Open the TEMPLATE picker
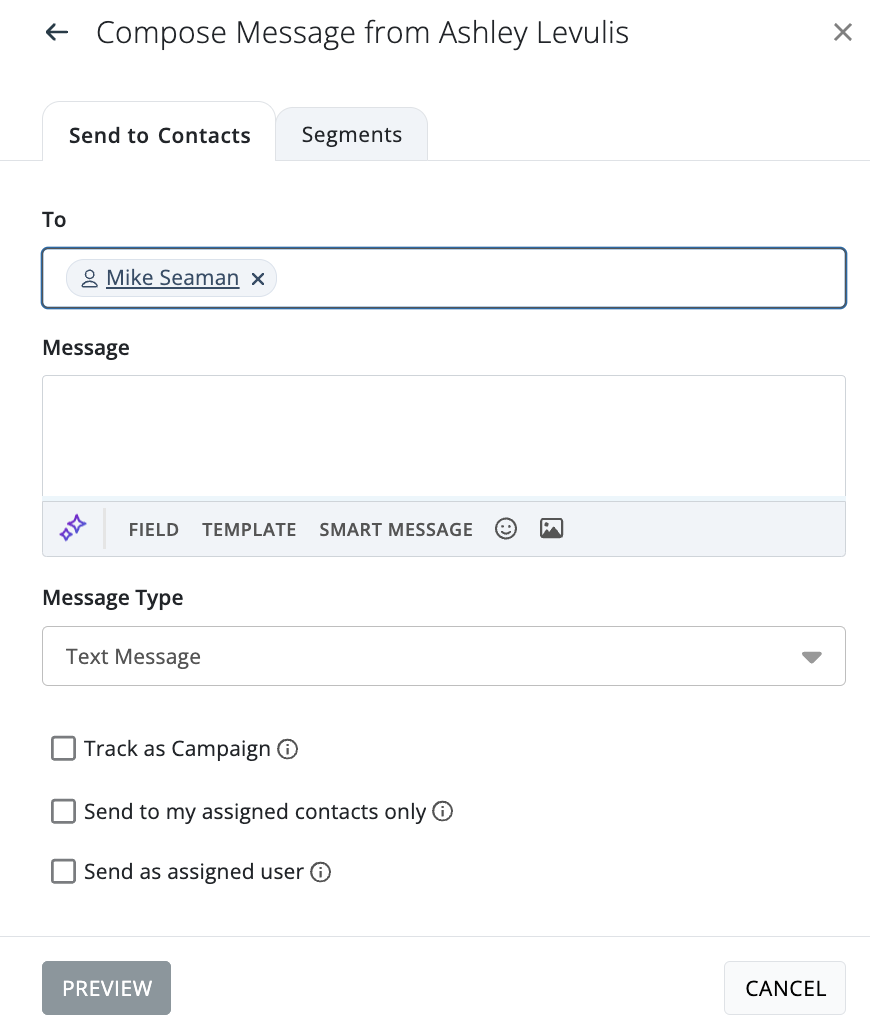This screenshot has width=870, height=1030. coord(249,530)
